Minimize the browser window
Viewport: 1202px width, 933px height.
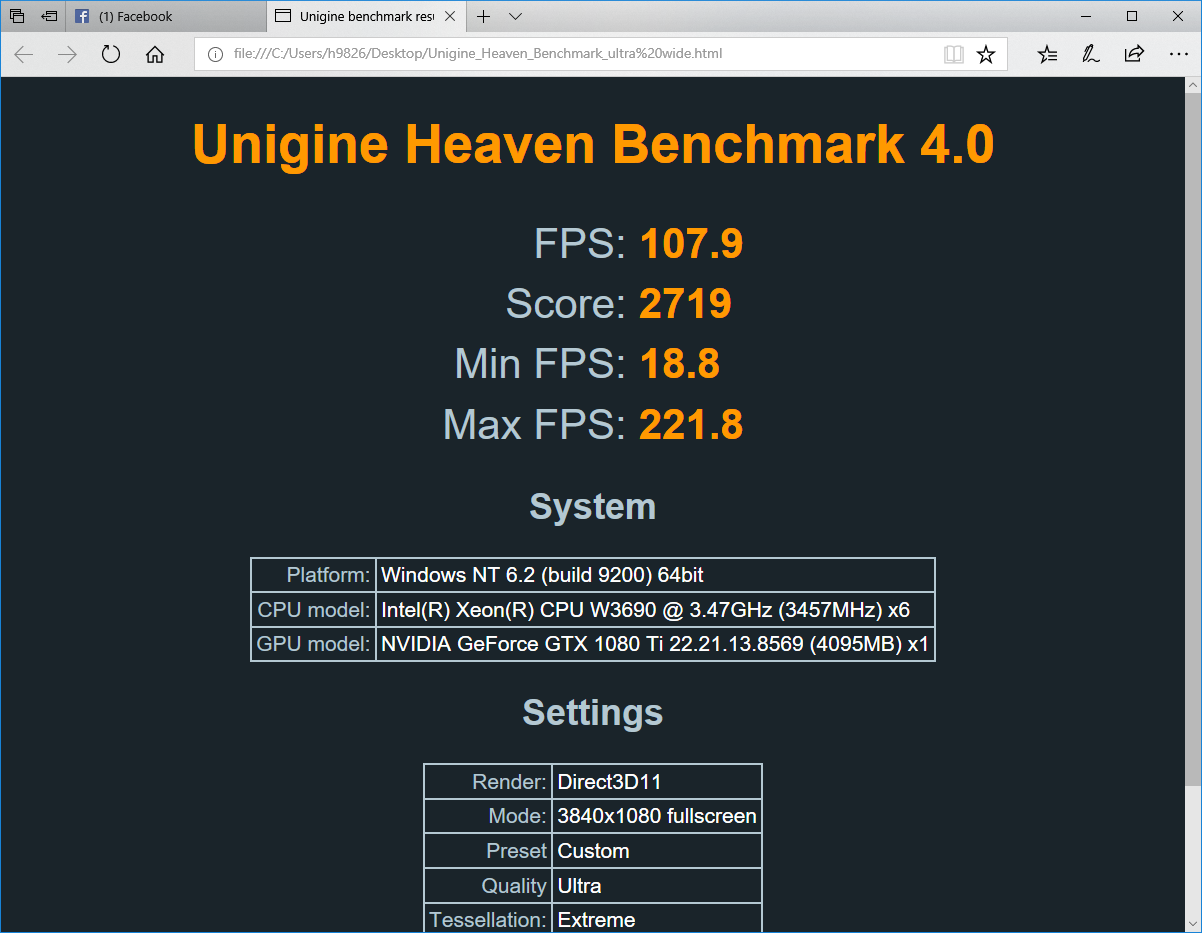click(1086, 16)
